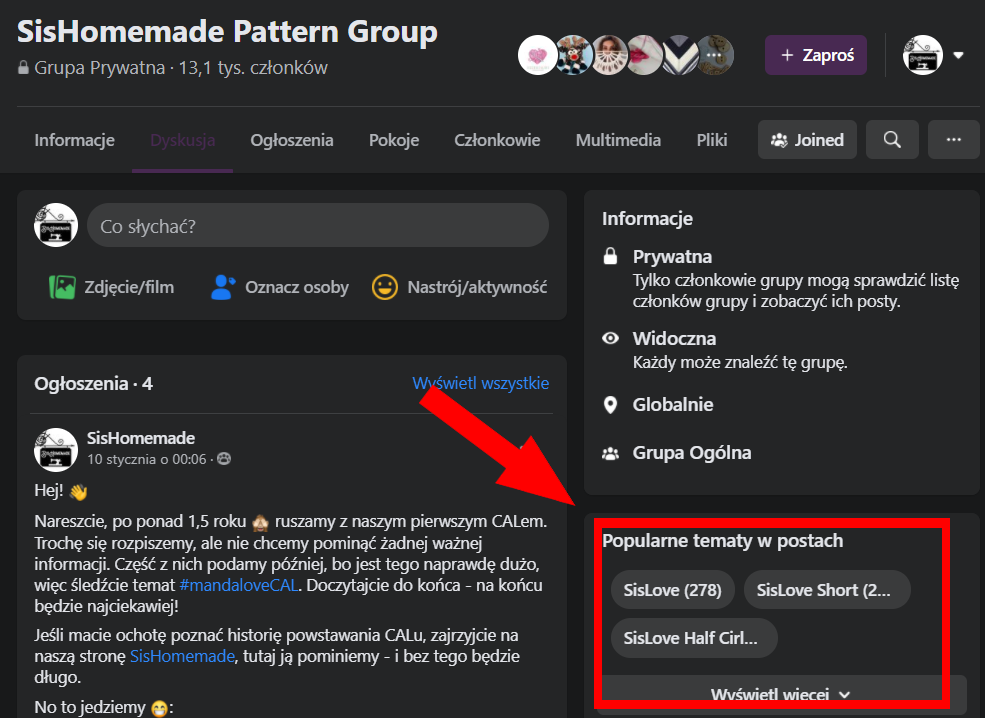Click the pink member avatar in header
This screenshot has width=985, height=718.
point(537,55)
